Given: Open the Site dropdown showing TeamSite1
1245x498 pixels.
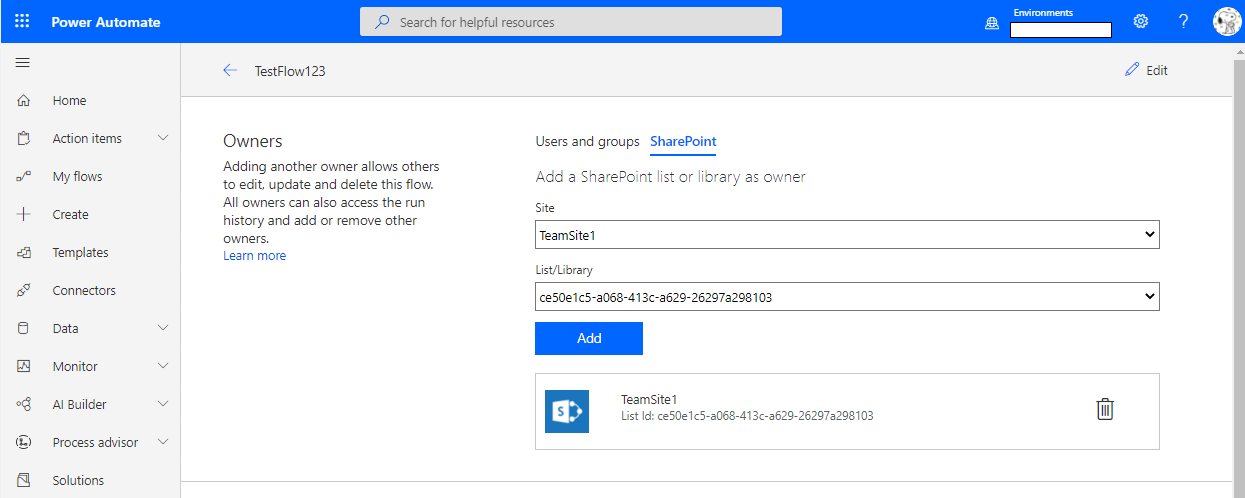Looking at the screenshot, I should pos(847,235).
